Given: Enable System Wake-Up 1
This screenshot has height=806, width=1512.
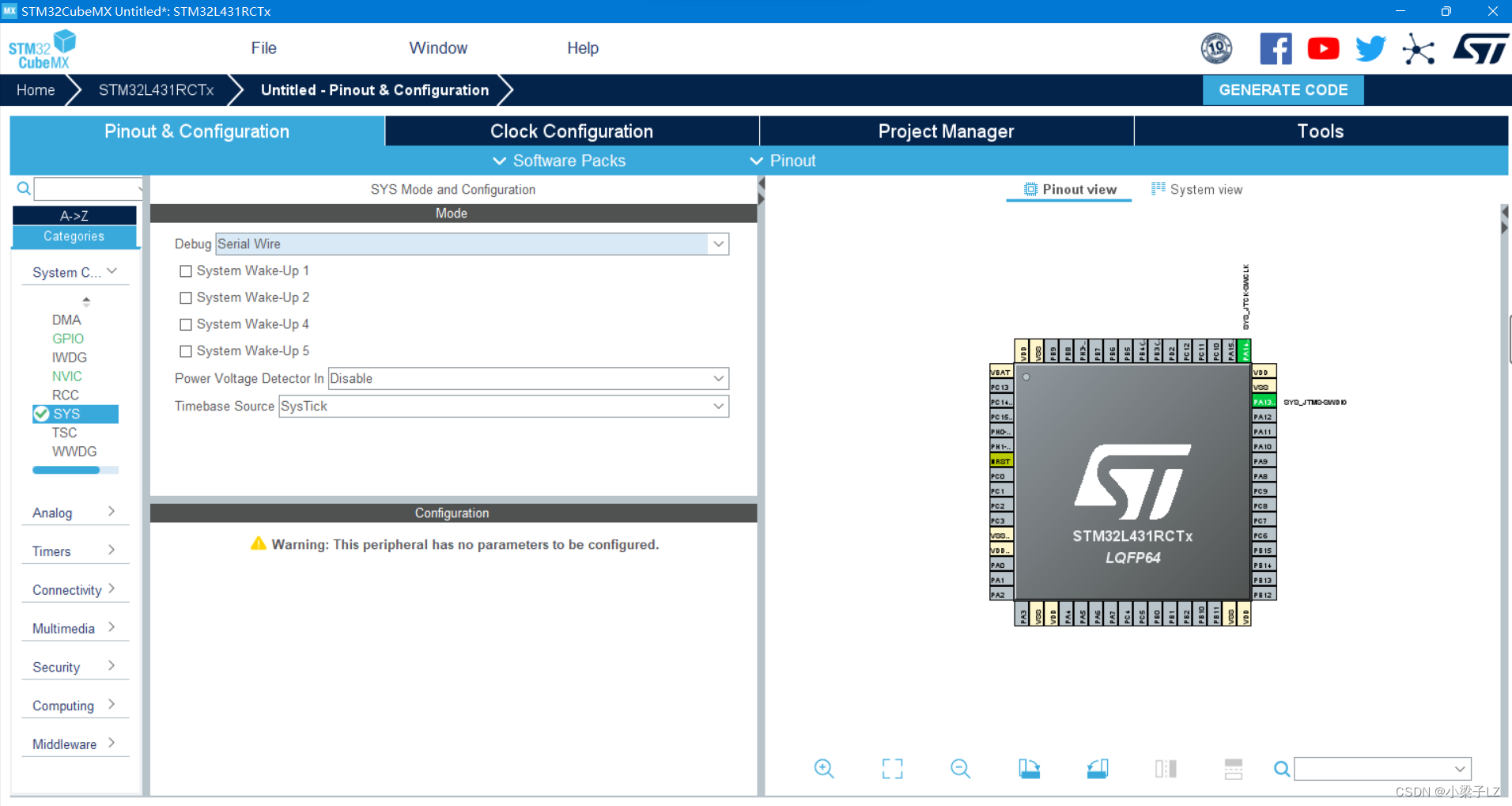Looking at the screenshot, I should tap(186, 271).
